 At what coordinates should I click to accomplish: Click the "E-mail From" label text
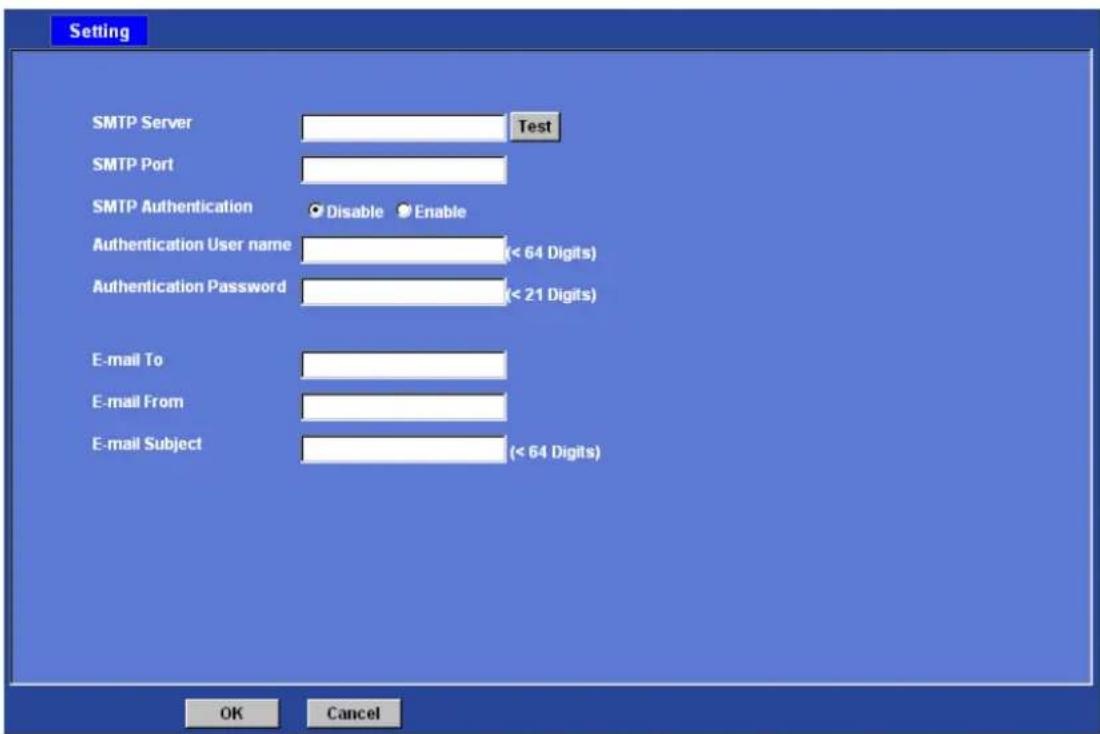pos(138,402)
